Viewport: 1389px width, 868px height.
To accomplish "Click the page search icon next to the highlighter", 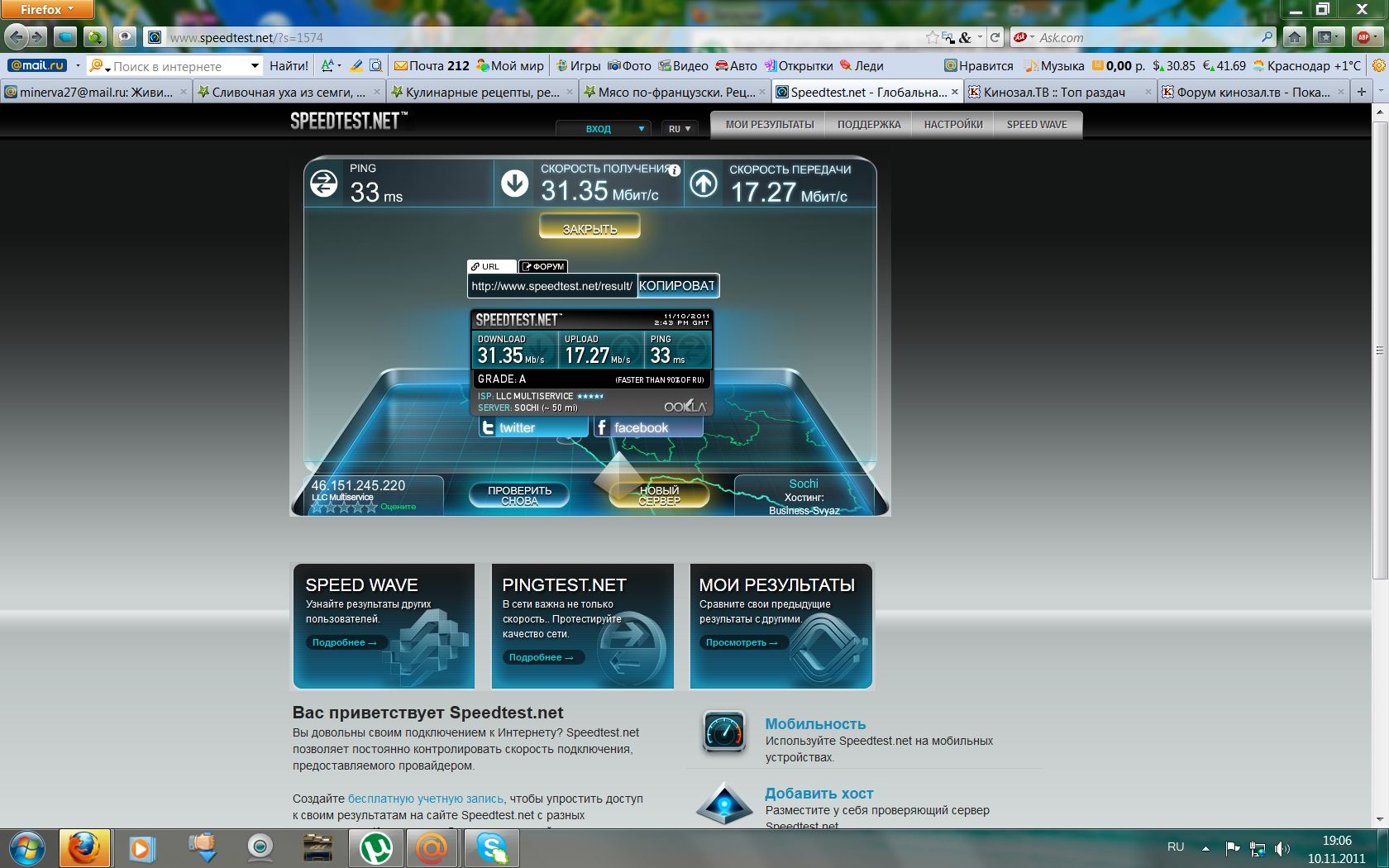I will 375,65.
